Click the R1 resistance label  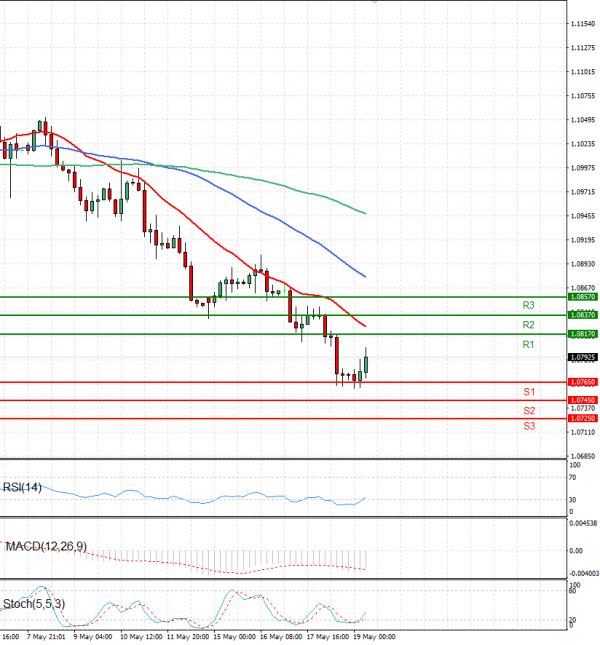(528, 344)
